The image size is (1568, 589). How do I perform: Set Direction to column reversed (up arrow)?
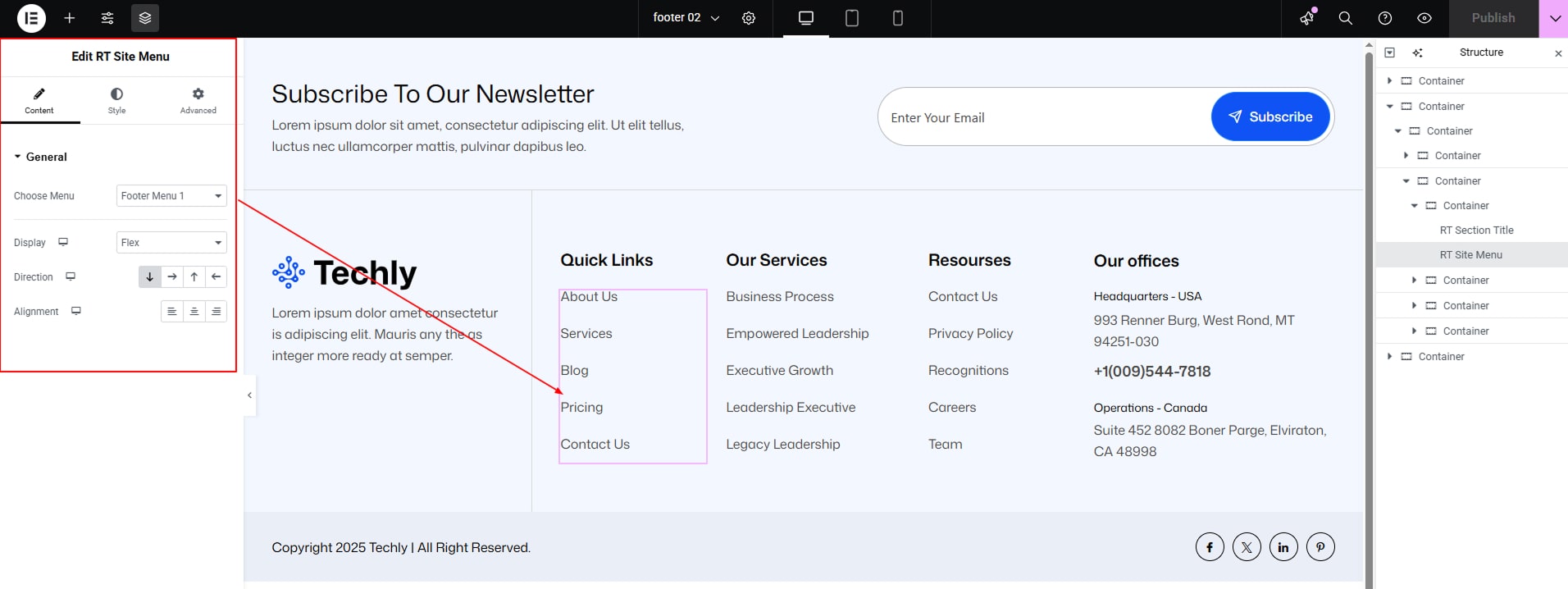point(194,277)
